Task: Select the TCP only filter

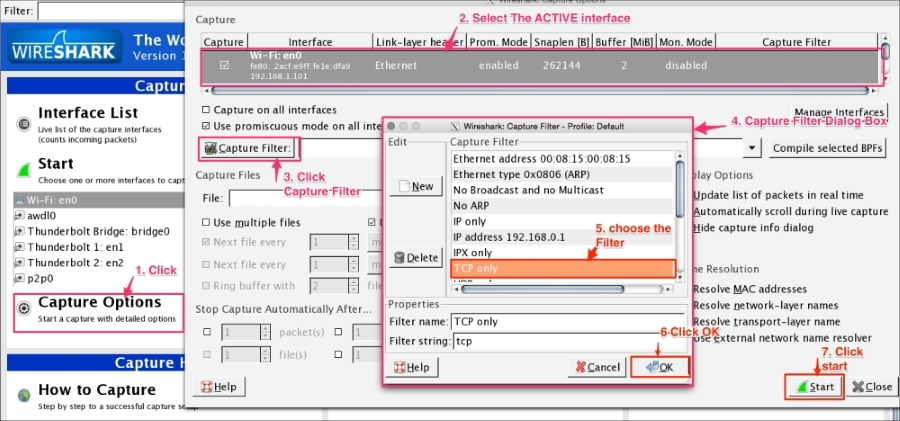Action: (563, 268)
